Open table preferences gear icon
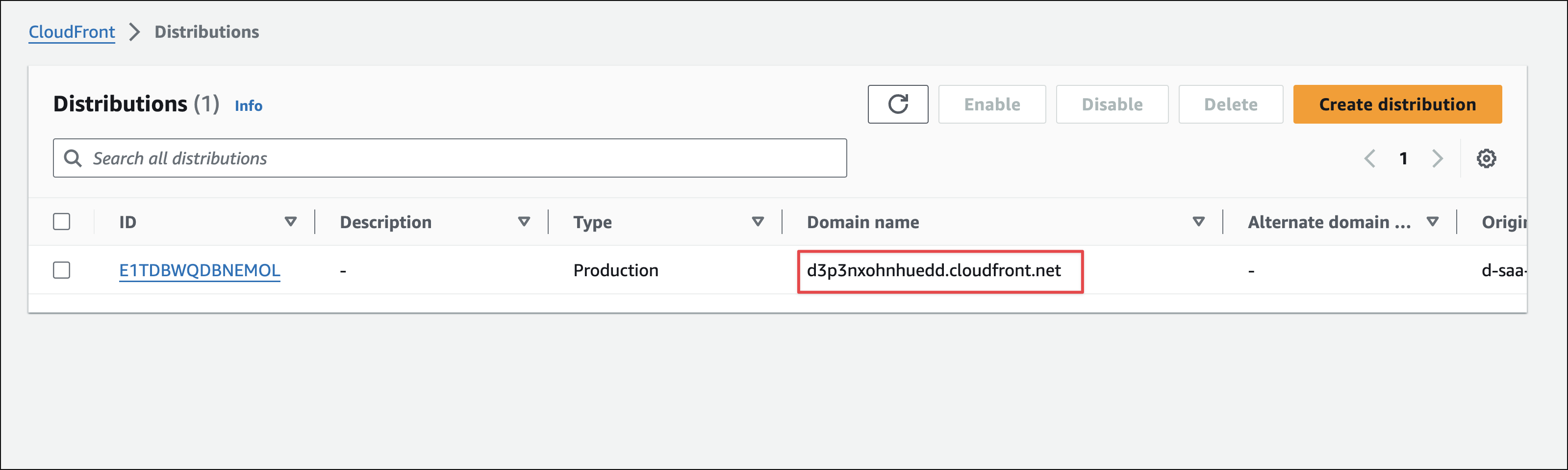The width and height of the screenshot is (1568, 470). pos(1486,158)
